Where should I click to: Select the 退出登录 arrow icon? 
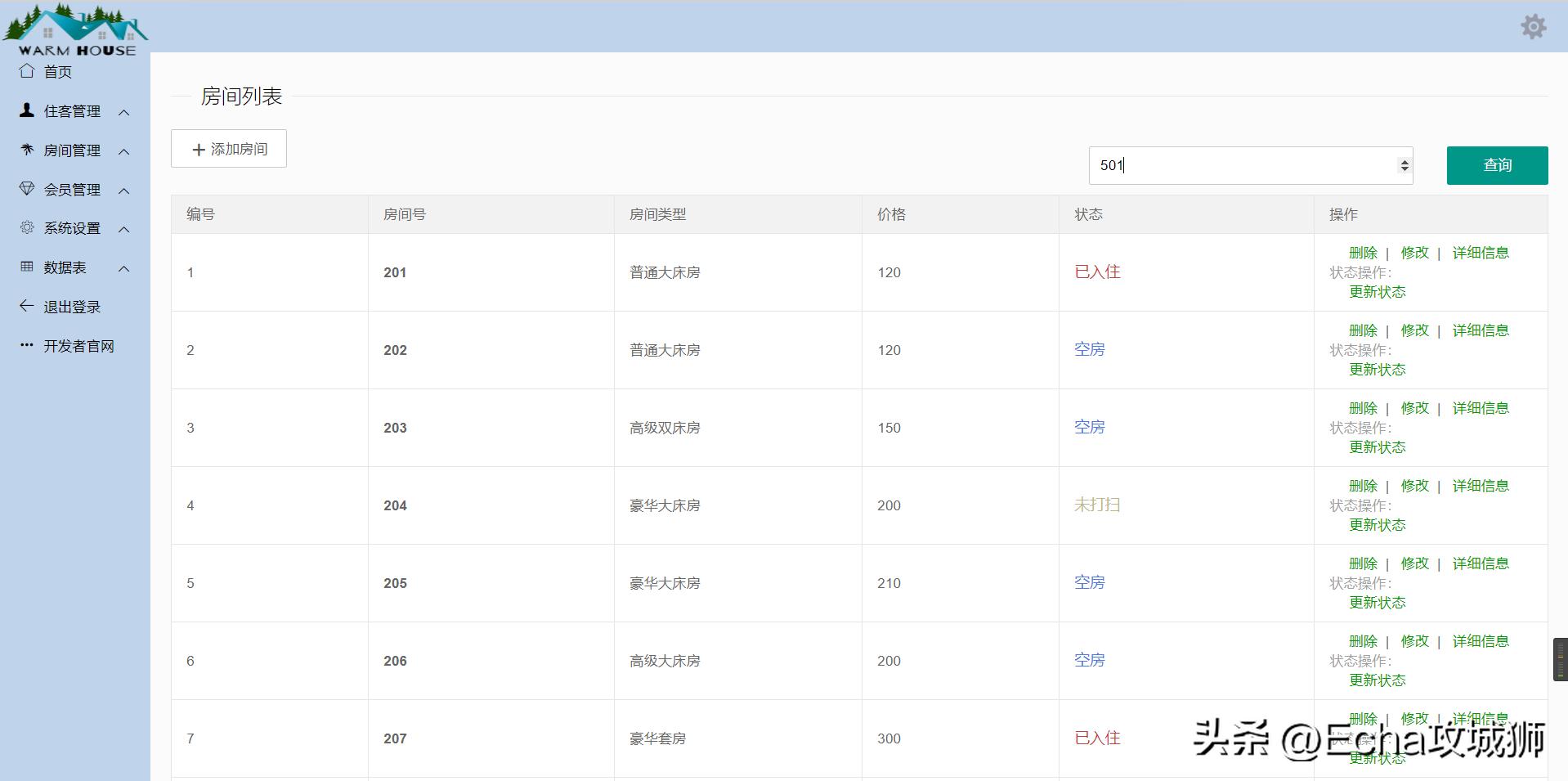pyautogui.click(x=25, y=307)
